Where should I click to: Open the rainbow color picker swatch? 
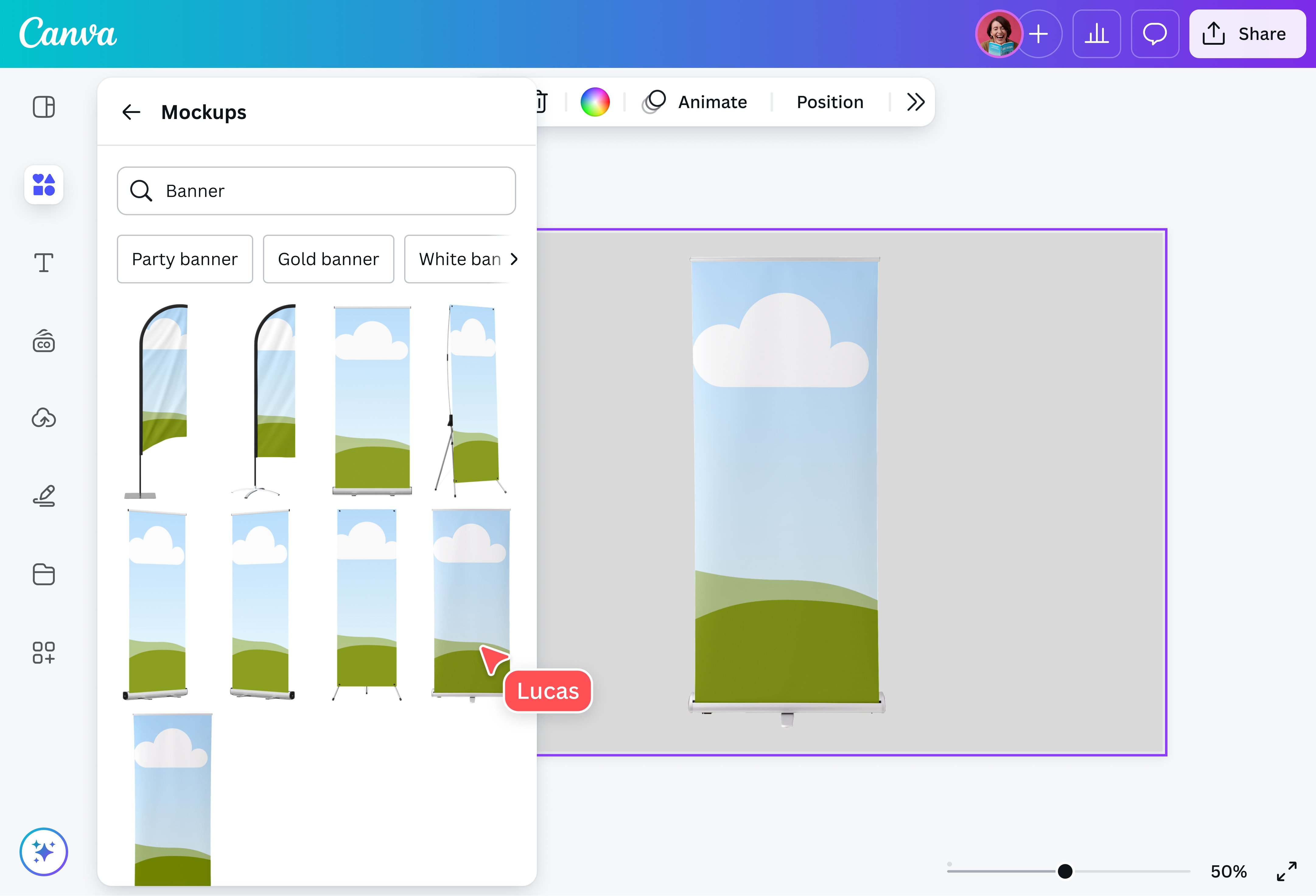pos(595,102)
